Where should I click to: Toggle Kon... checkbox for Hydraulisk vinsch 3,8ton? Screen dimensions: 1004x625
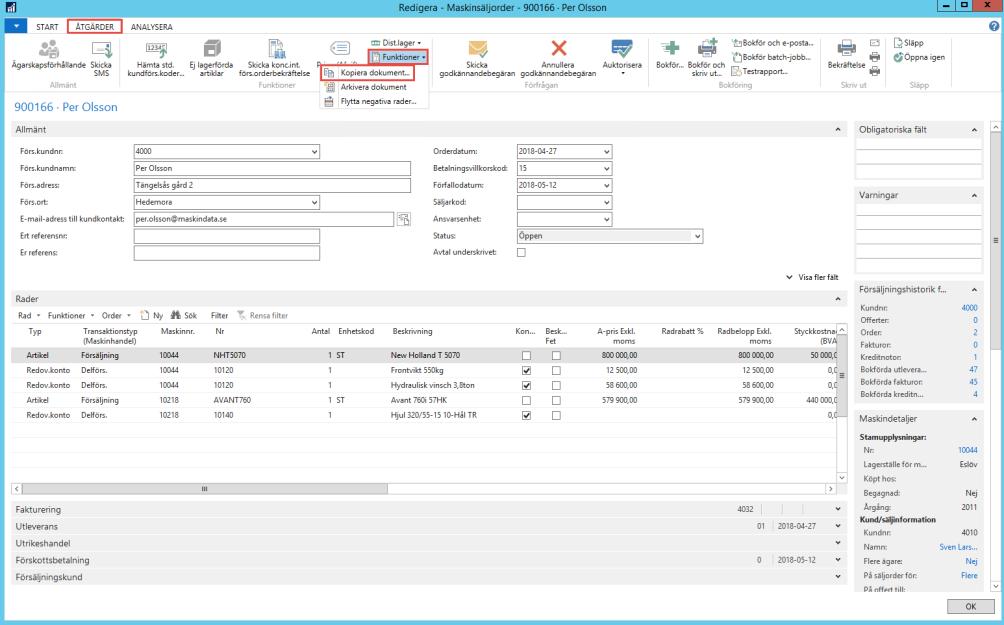[x=526, y=386]
